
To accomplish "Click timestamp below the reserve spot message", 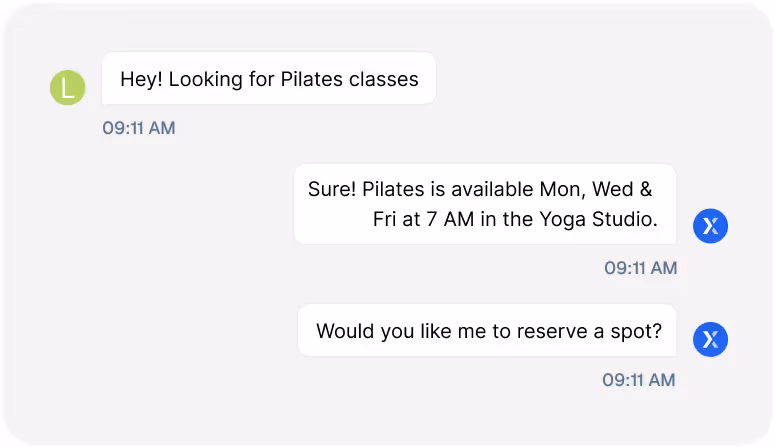I will point(638,380).
